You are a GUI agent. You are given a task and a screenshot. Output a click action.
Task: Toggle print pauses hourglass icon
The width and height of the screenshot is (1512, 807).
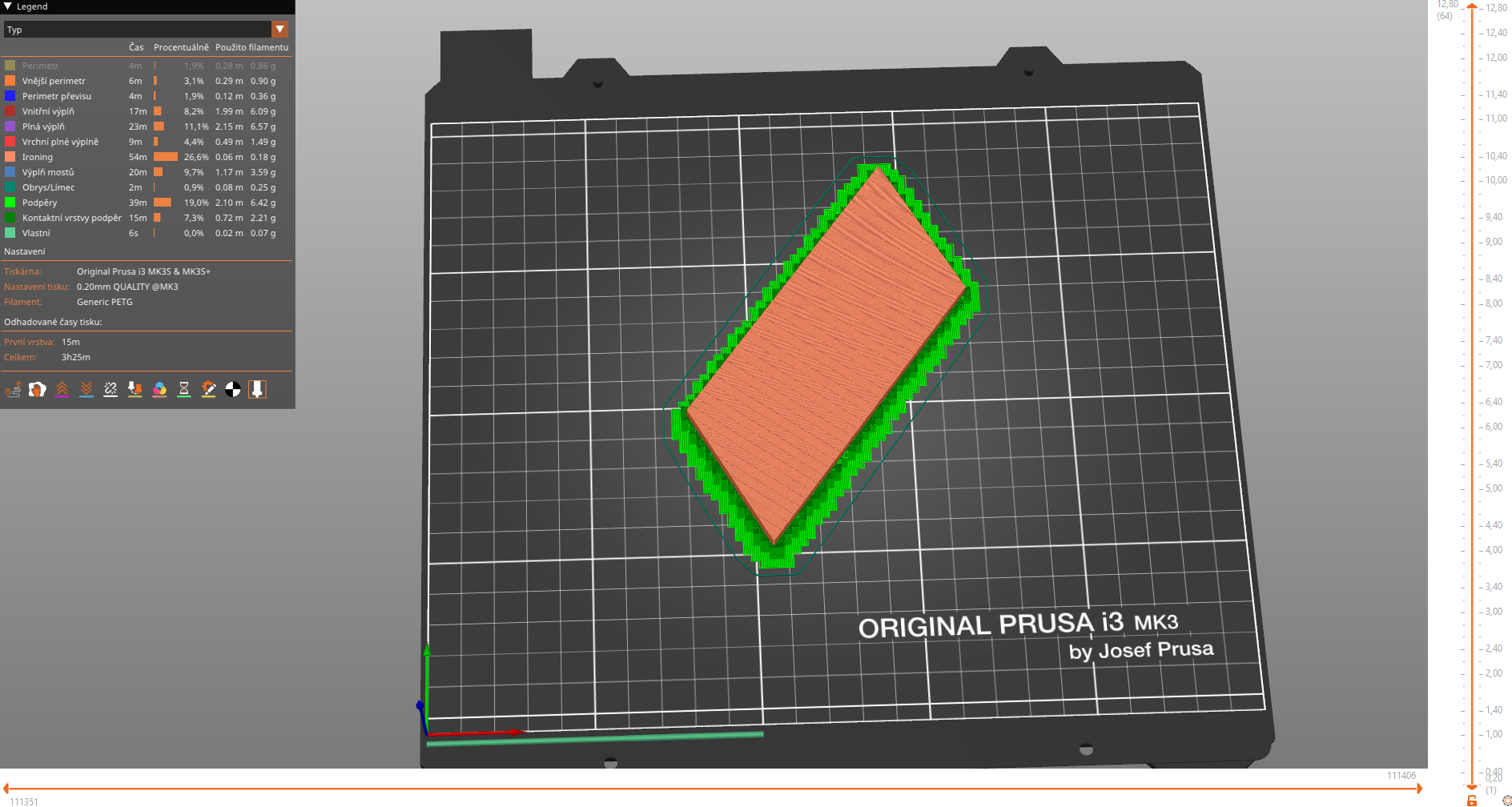click(184, 390)
